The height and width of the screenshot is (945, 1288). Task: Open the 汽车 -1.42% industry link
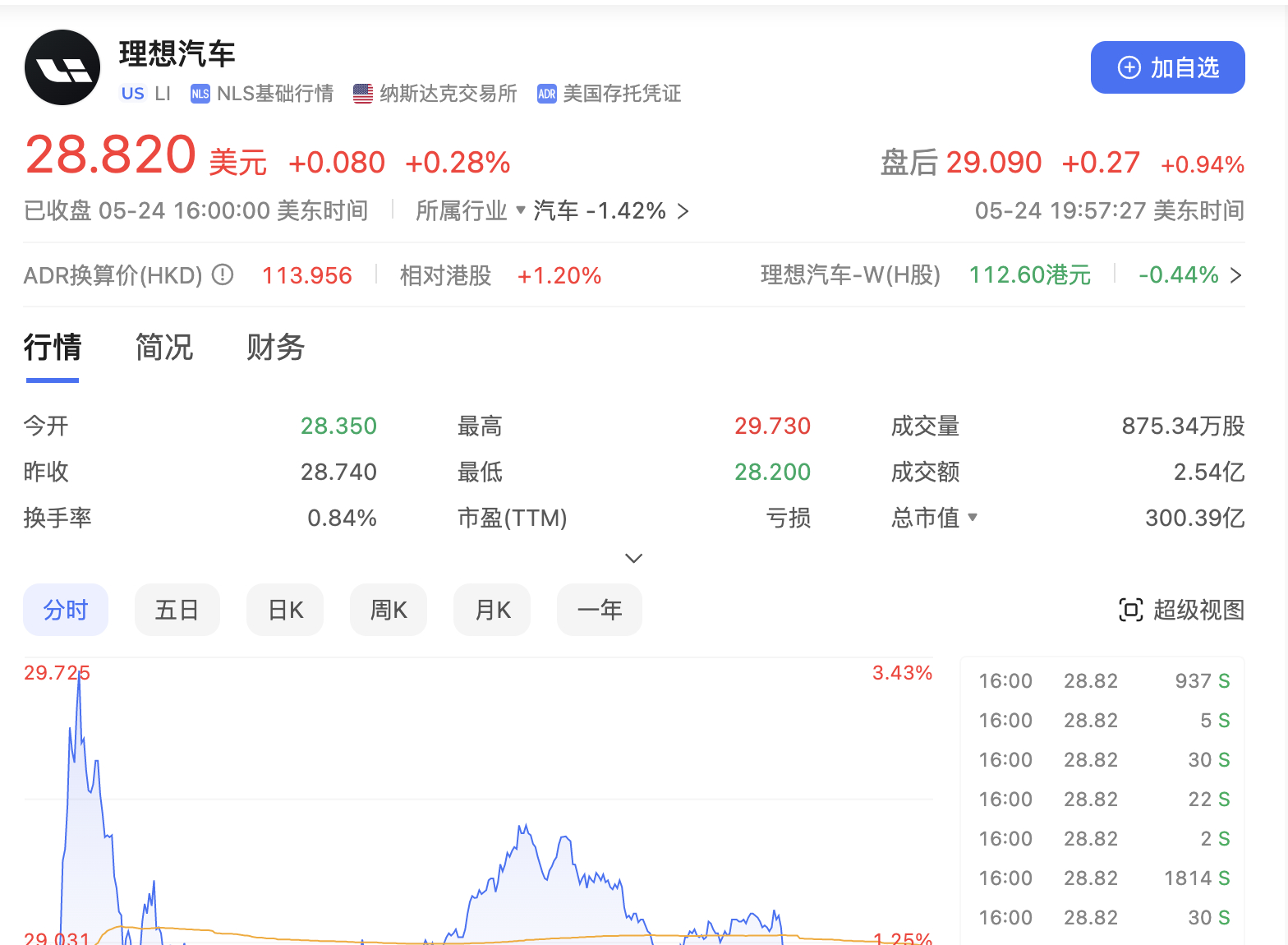pos(611,211)
